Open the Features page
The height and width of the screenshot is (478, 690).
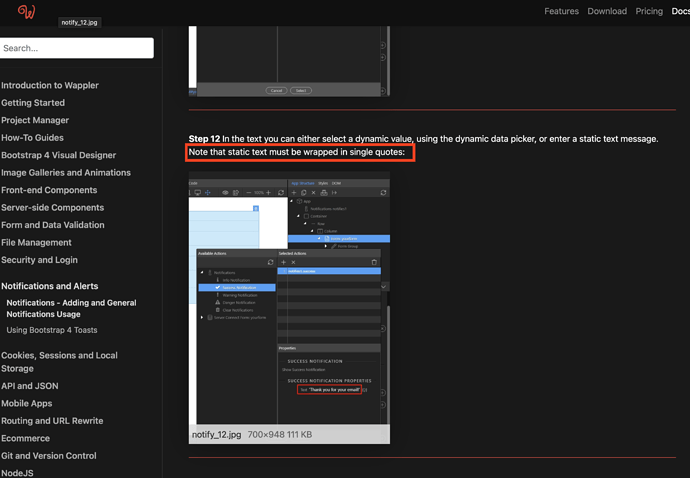click(561, 11)
